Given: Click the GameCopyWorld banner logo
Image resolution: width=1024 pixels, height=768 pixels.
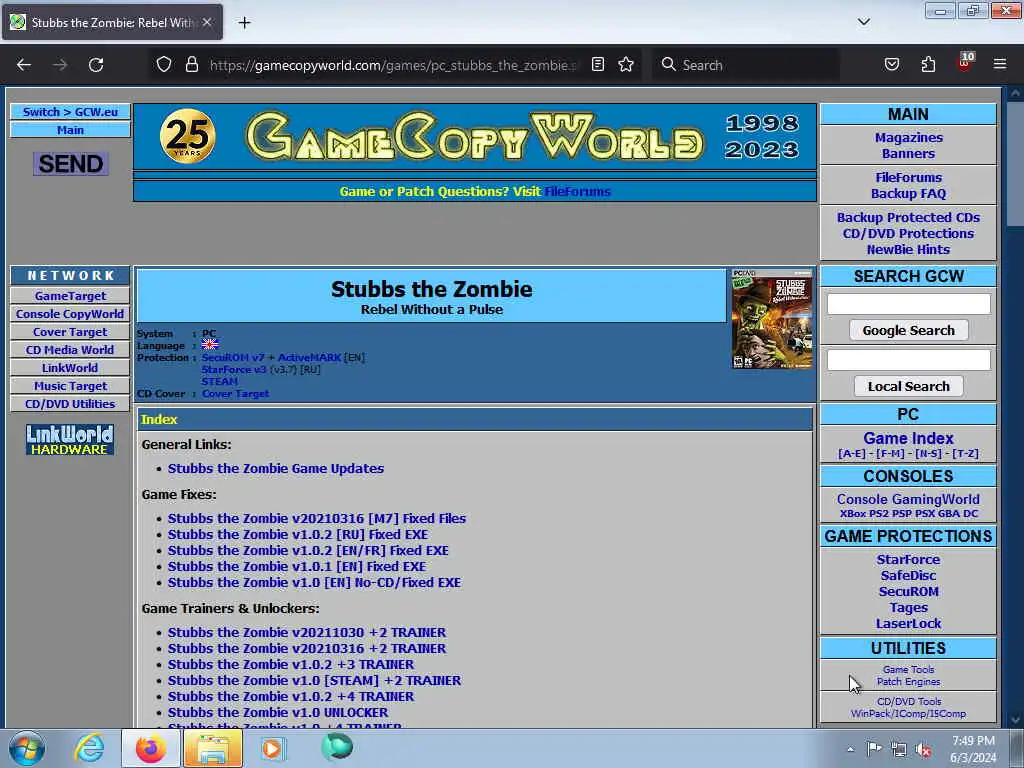Looking at the screenshot, I should point(475,136).
